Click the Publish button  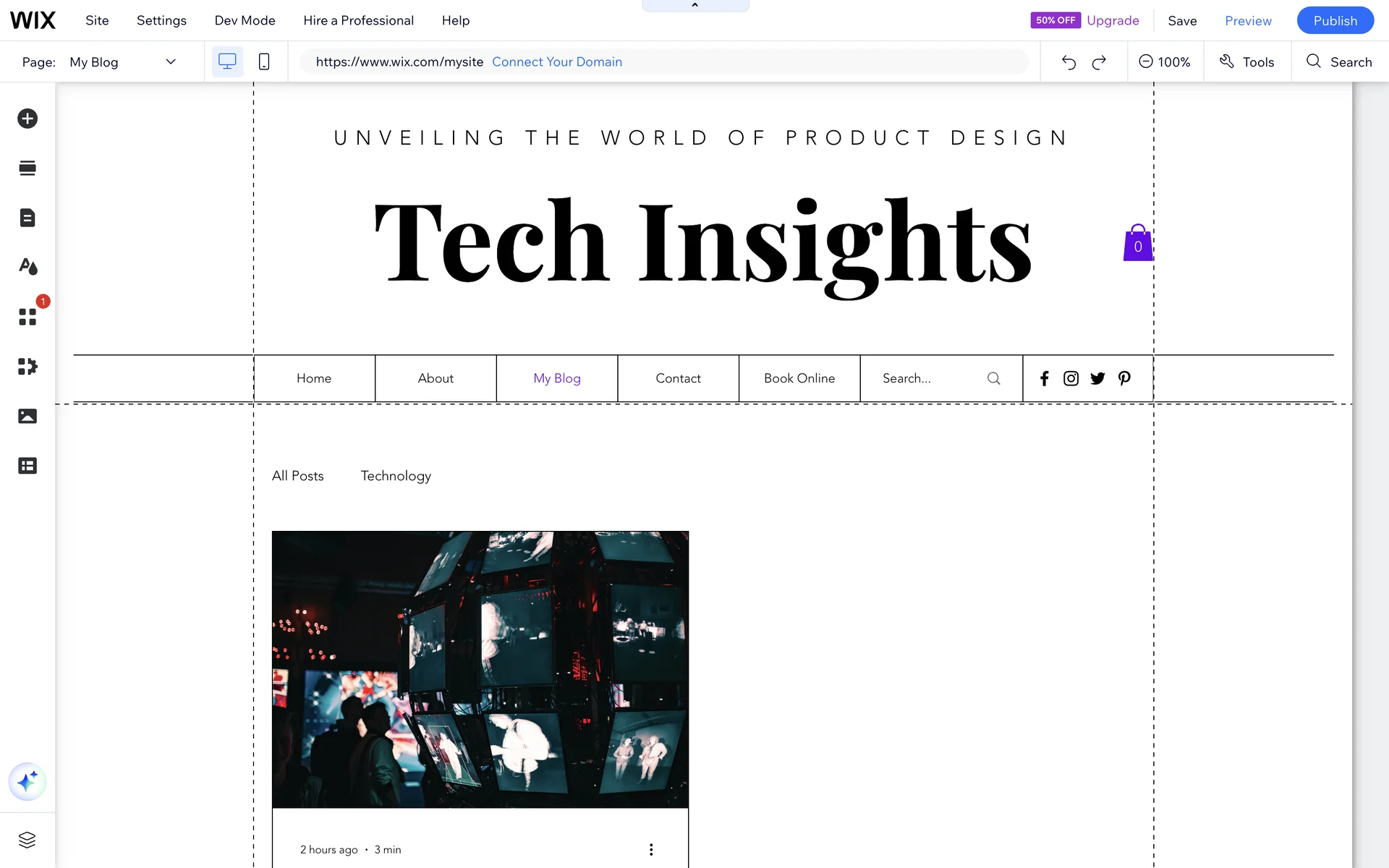[1335, 20]
